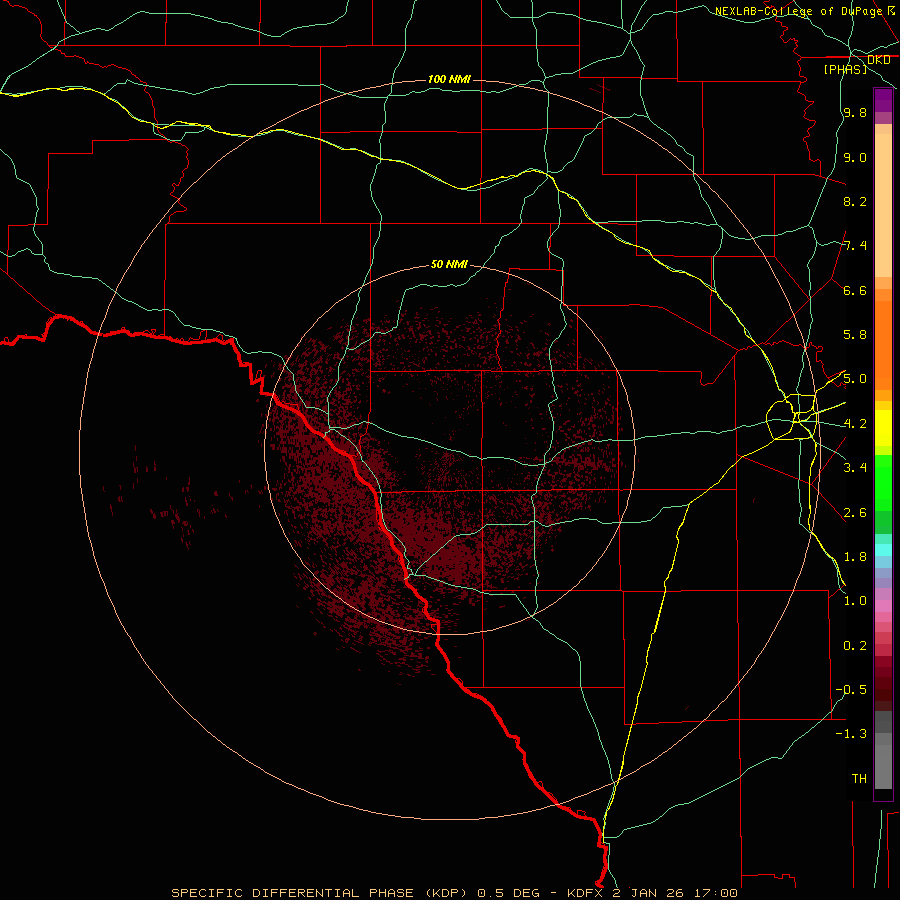This screenshot has width=900, height=900.
Task: Click the "50 NMI" range ring label
Action: coord(449,264)
